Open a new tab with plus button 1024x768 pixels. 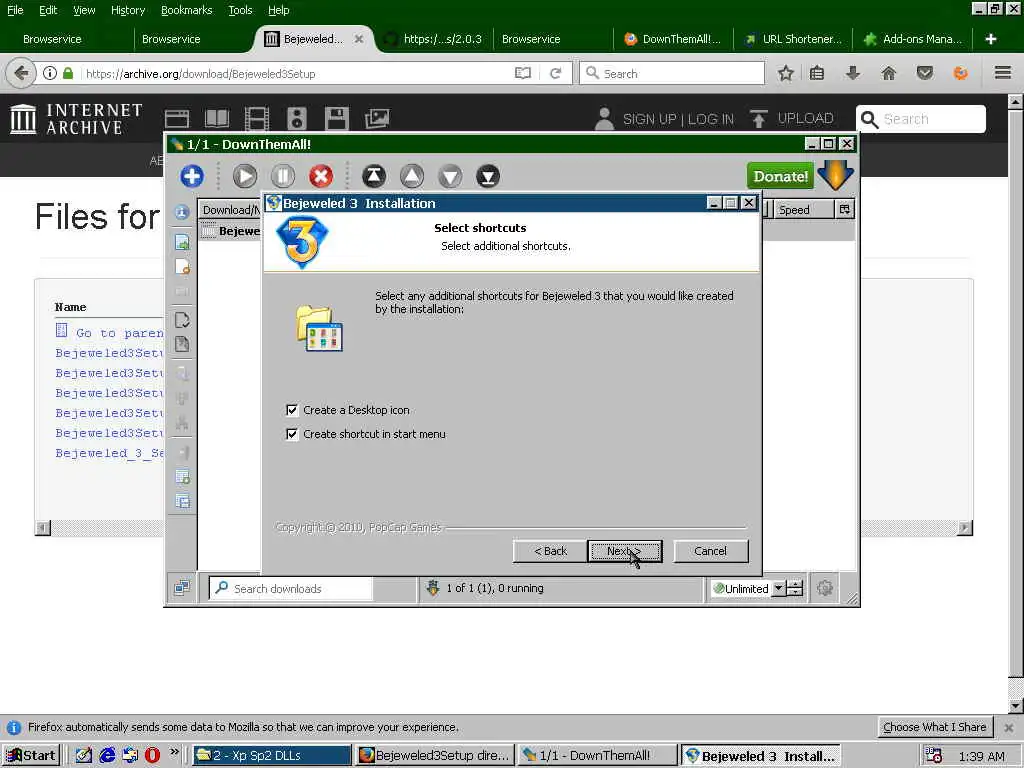pyautogui.click(x=991, y=39)
